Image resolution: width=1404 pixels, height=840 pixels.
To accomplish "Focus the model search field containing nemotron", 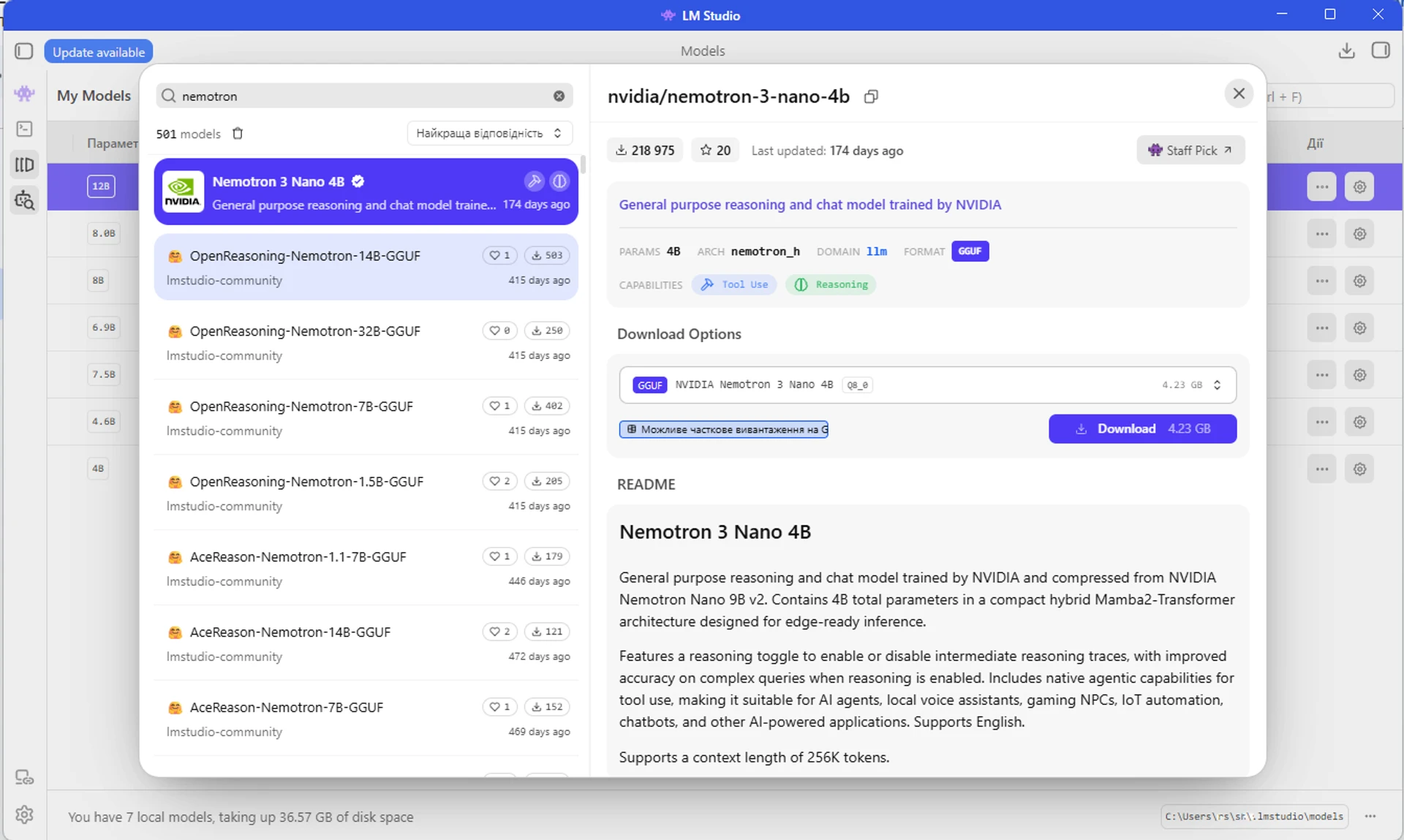I will click(x=364, y=96).
